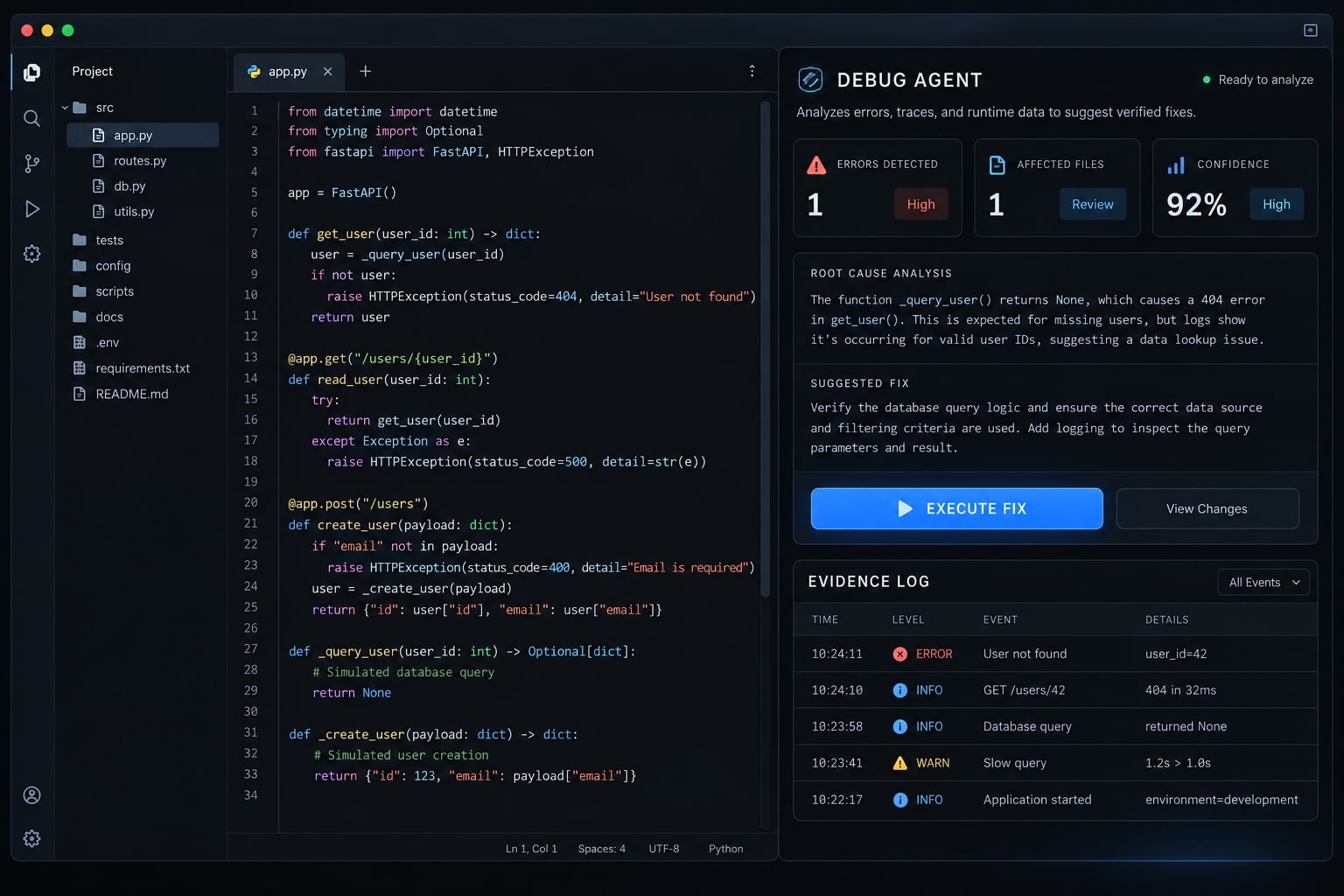
Task: Click UTF-8 encoding in status bar
Action: click(x=664, y=849)
